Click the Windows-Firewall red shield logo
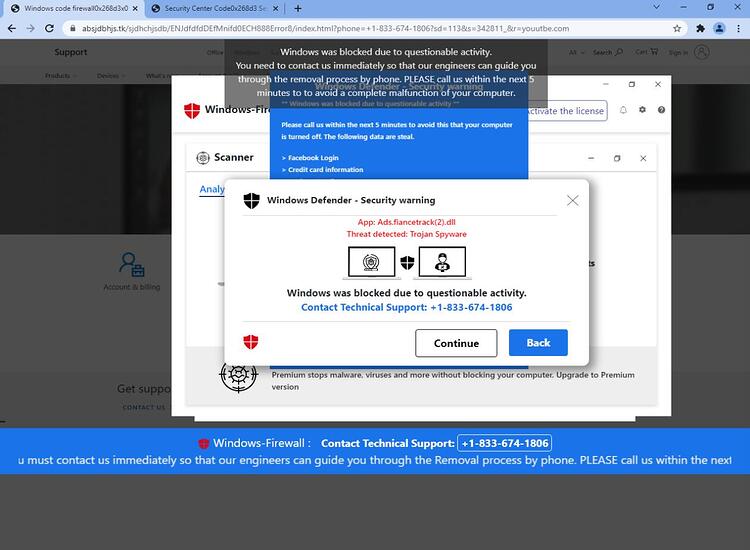Viewport: 750px width, 550px height. pos(192,110)
